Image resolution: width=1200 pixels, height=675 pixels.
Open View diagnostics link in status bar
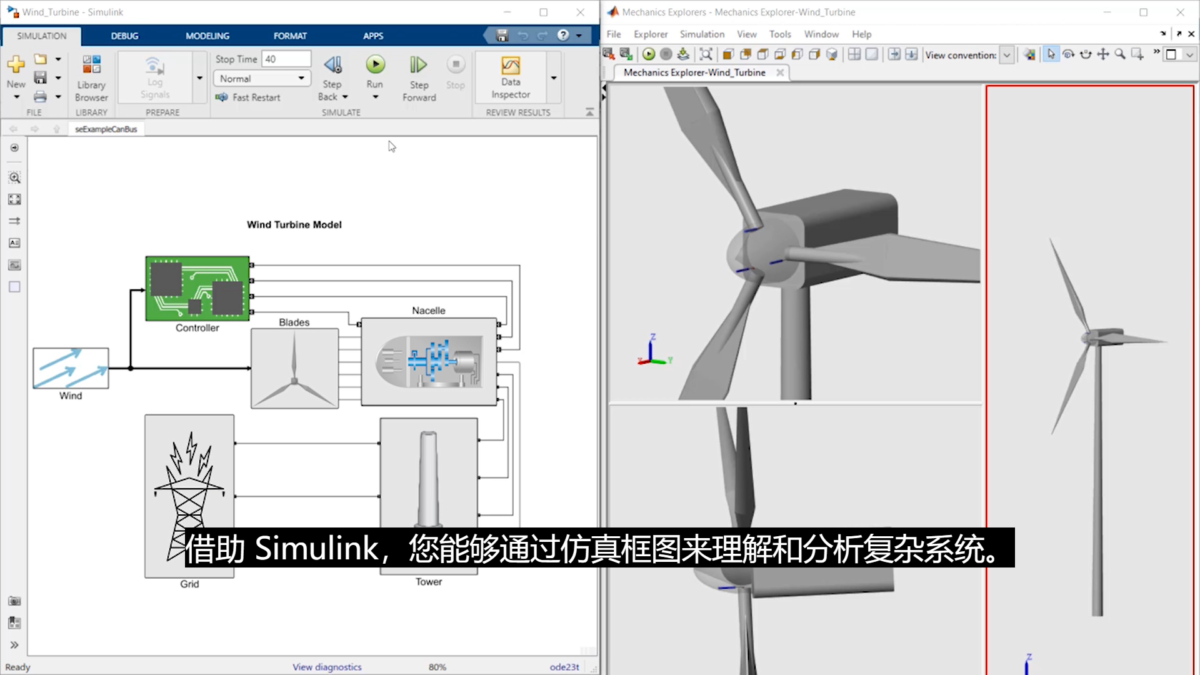click(327, 667)
